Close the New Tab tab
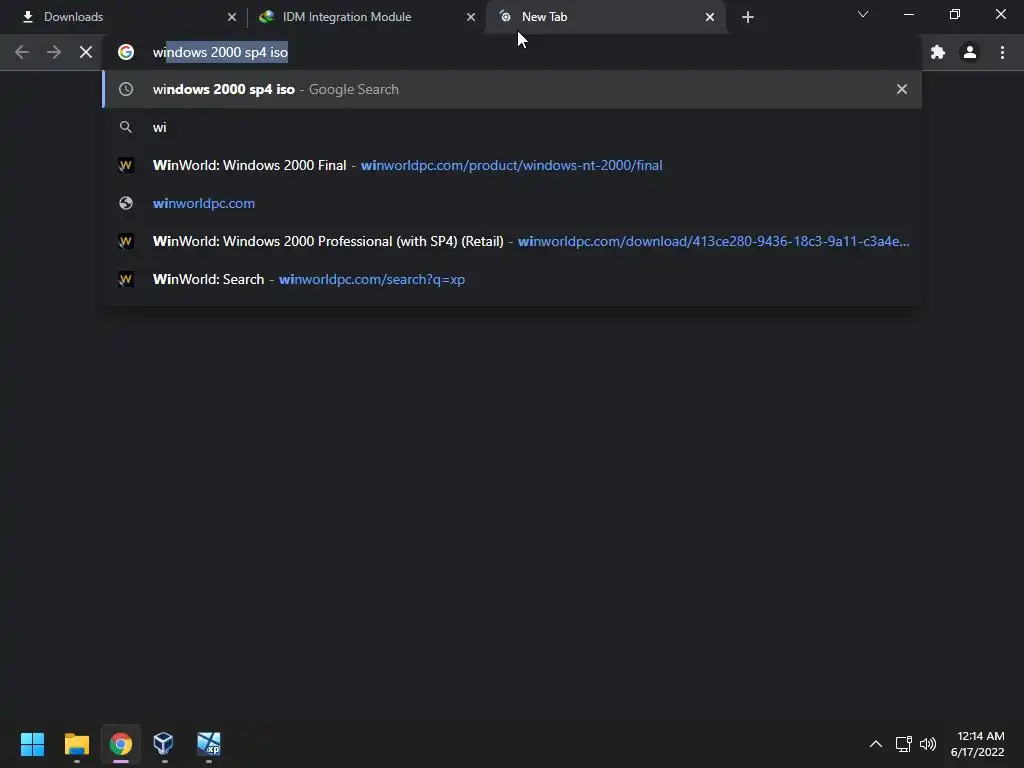Image resolution: width=1024 pixels, height=768 pixels. [710, 17]
